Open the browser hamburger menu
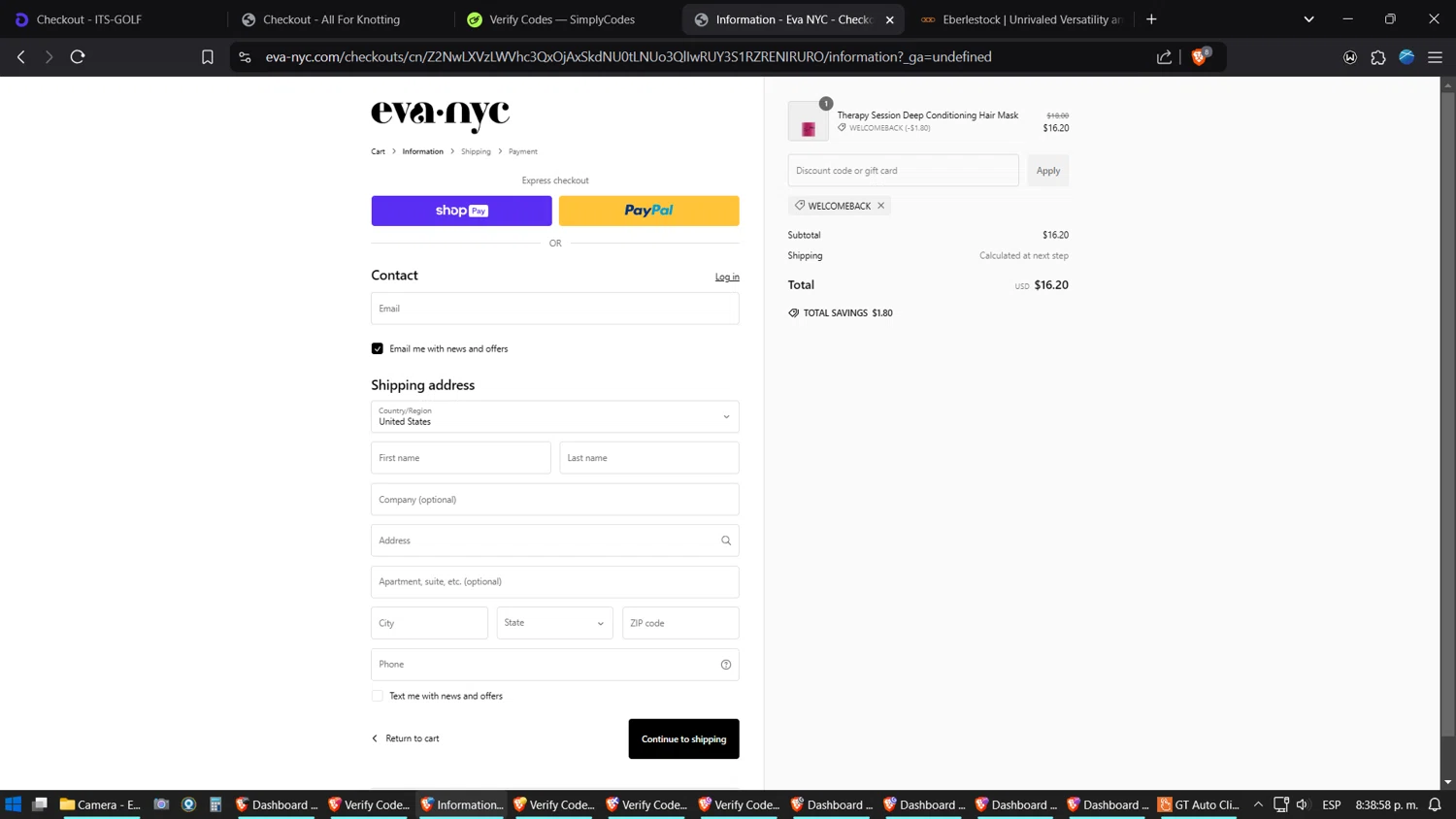 point(1435,57)
